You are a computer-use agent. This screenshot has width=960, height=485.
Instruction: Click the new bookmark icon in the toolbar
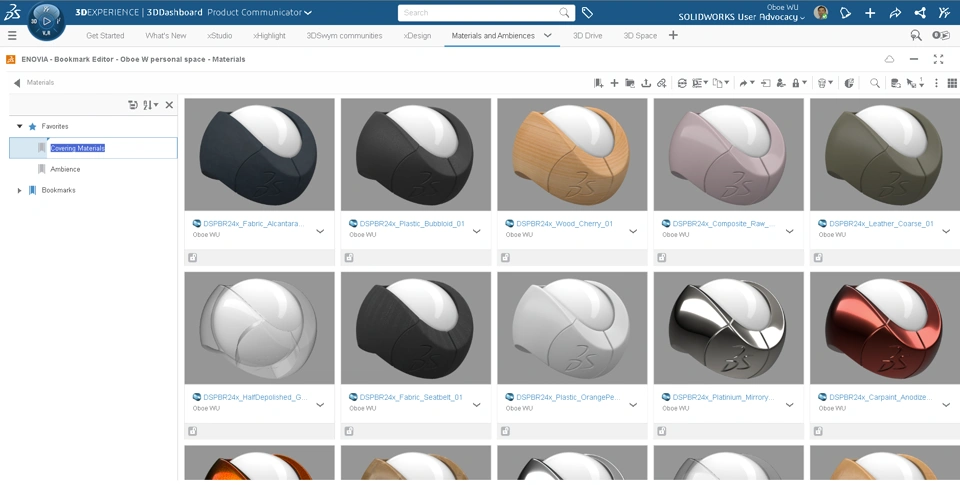[x=598, y=83]
